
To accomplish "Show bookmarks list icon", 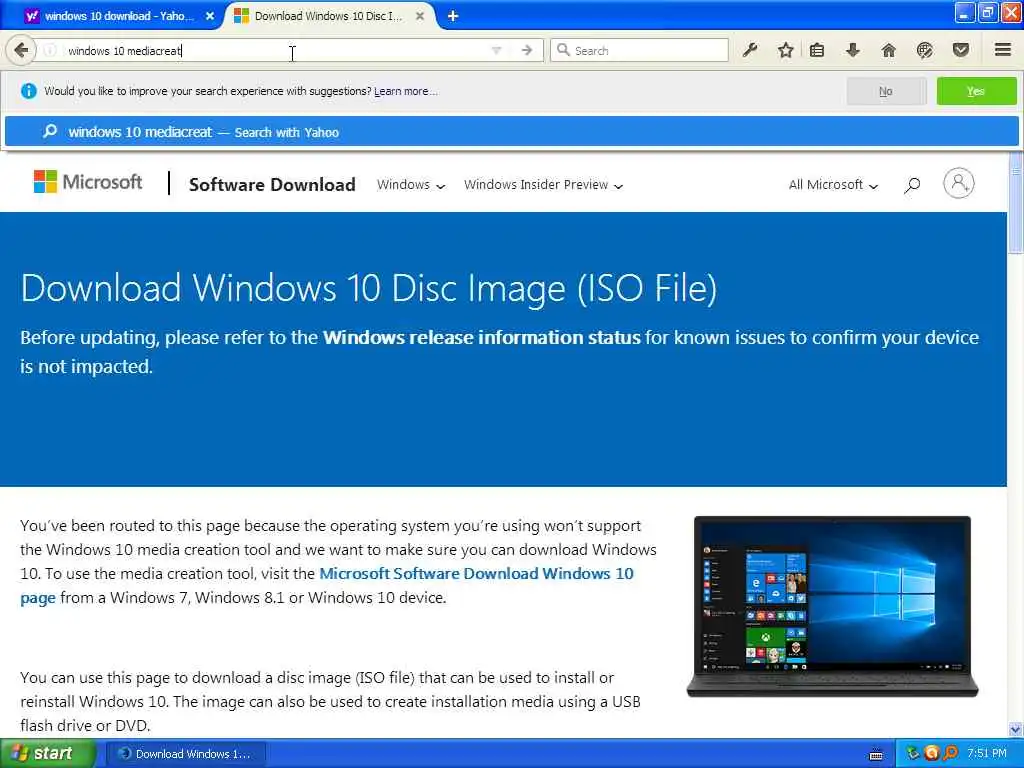I will pyautogui.click(x=817, y=50).
